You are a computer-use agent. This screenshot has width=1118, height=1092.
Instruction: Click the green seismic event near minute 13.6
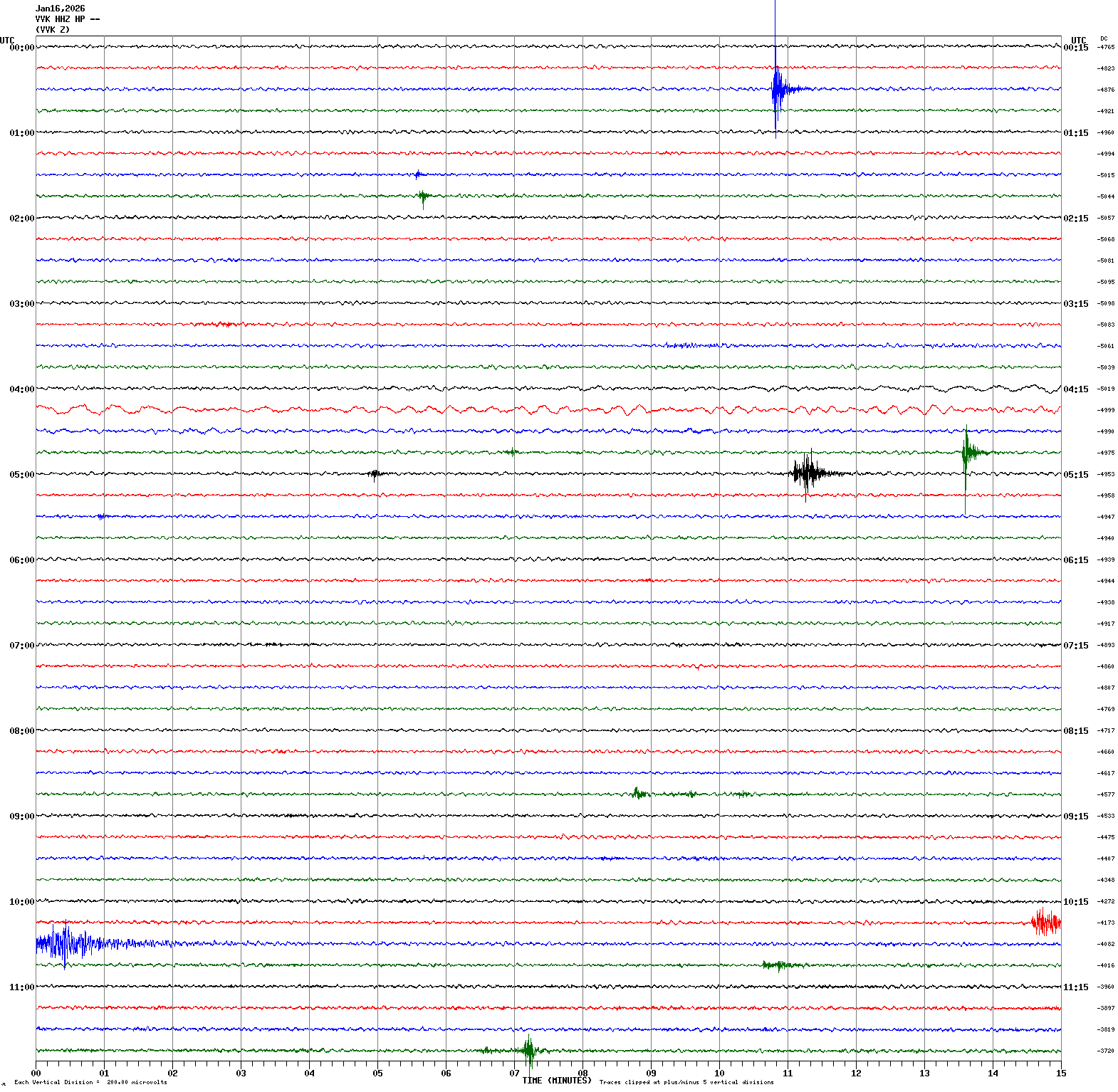(x=967, y=452)
